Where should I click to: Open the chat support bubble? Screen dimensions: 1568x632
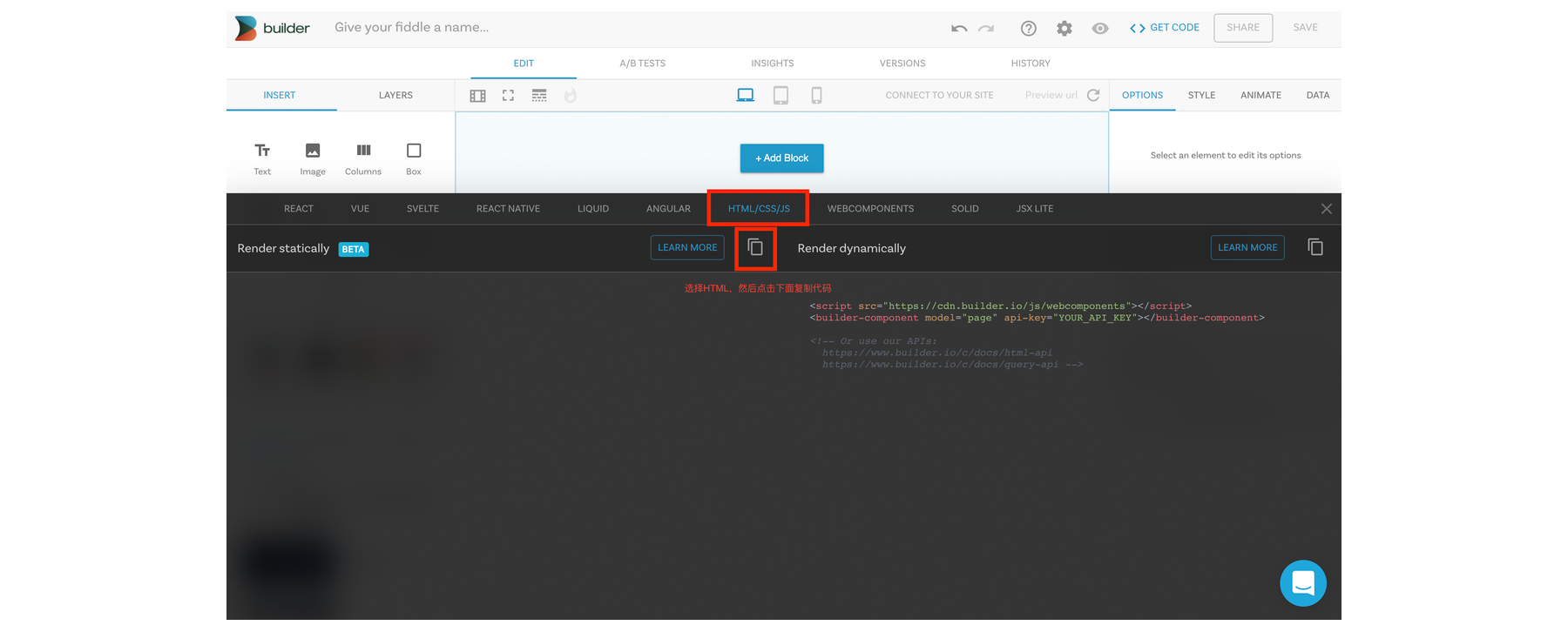click(x=1303, y=583)
